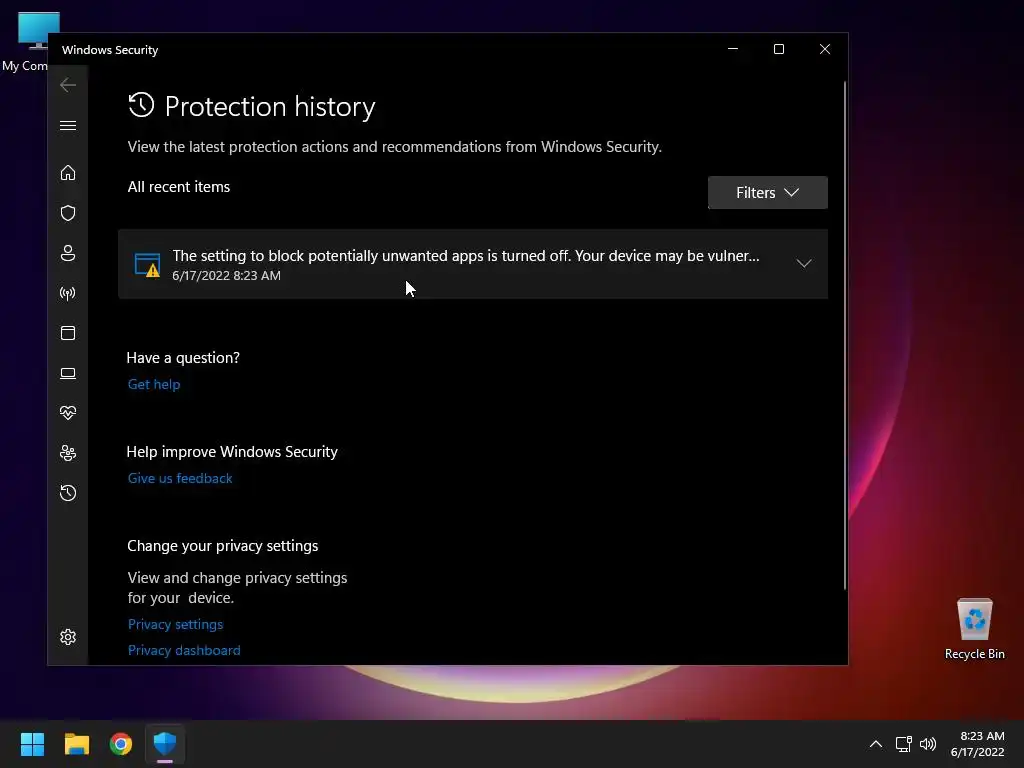Close the Windows Security window
1024x768 pixels.
[825, 49]
